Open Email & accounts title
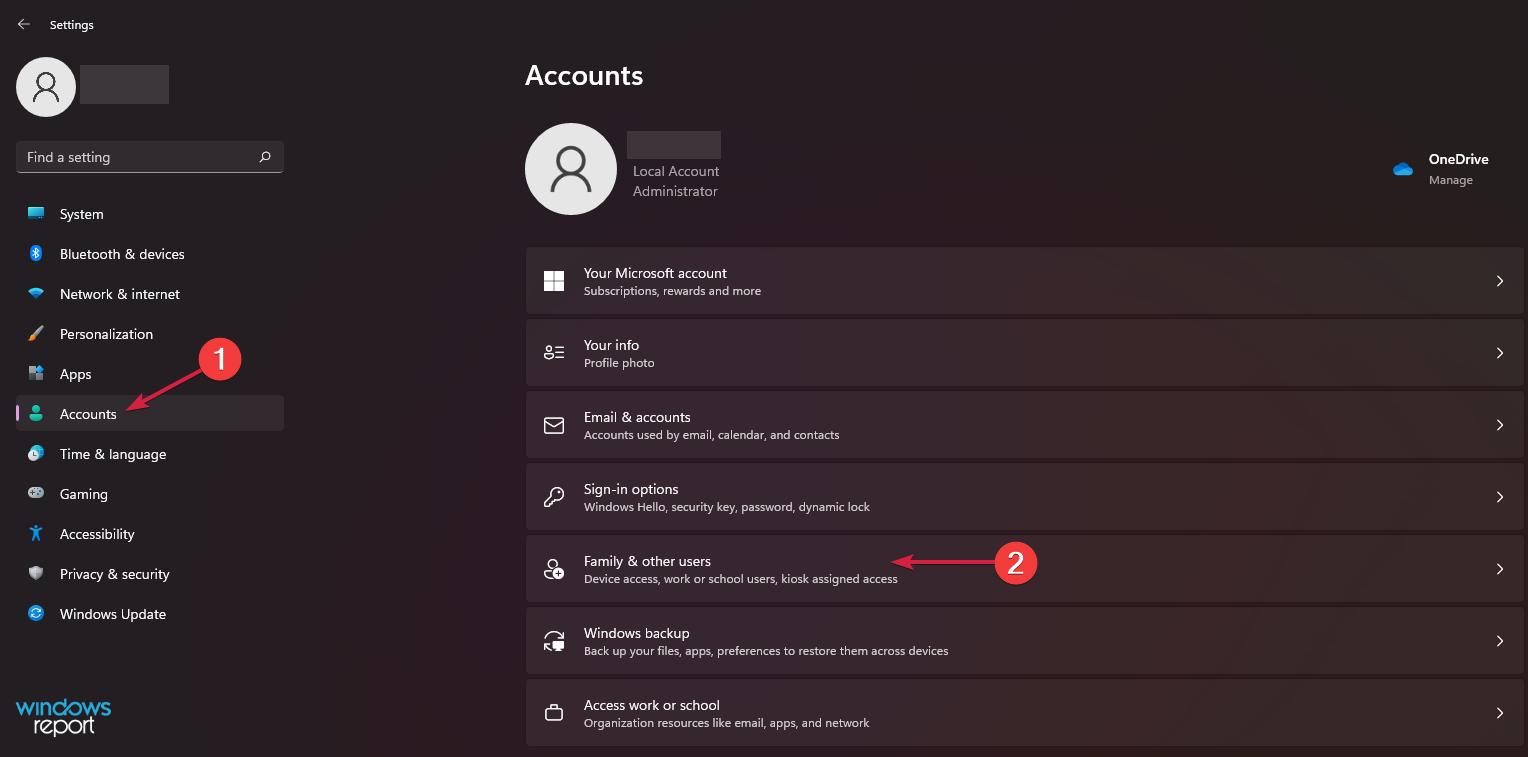The height and width of the screenshot is (757, 1528). click(x=637, y=417)
